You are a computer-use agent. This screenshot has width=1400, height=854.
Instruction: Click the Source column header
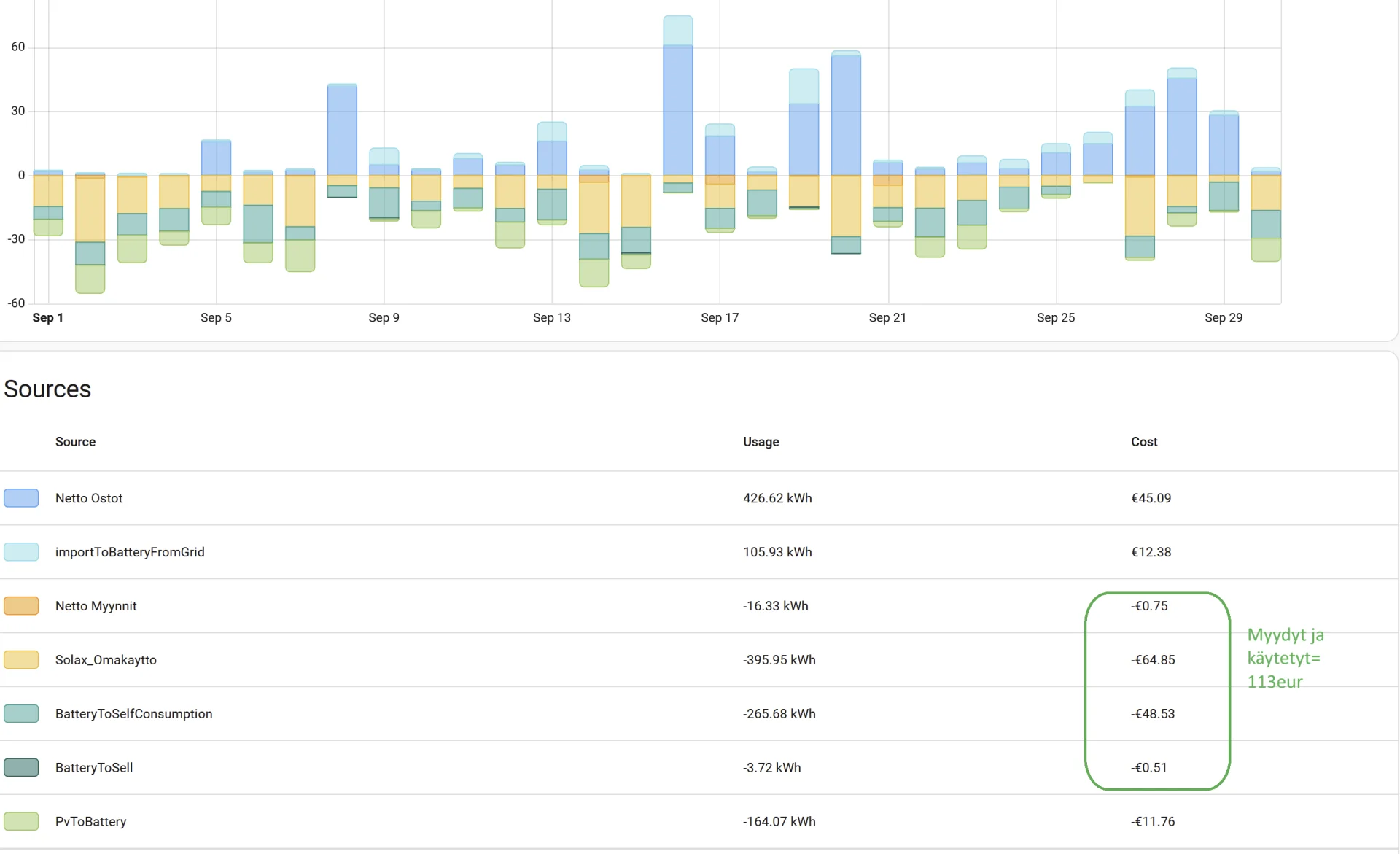click(75, 442)
